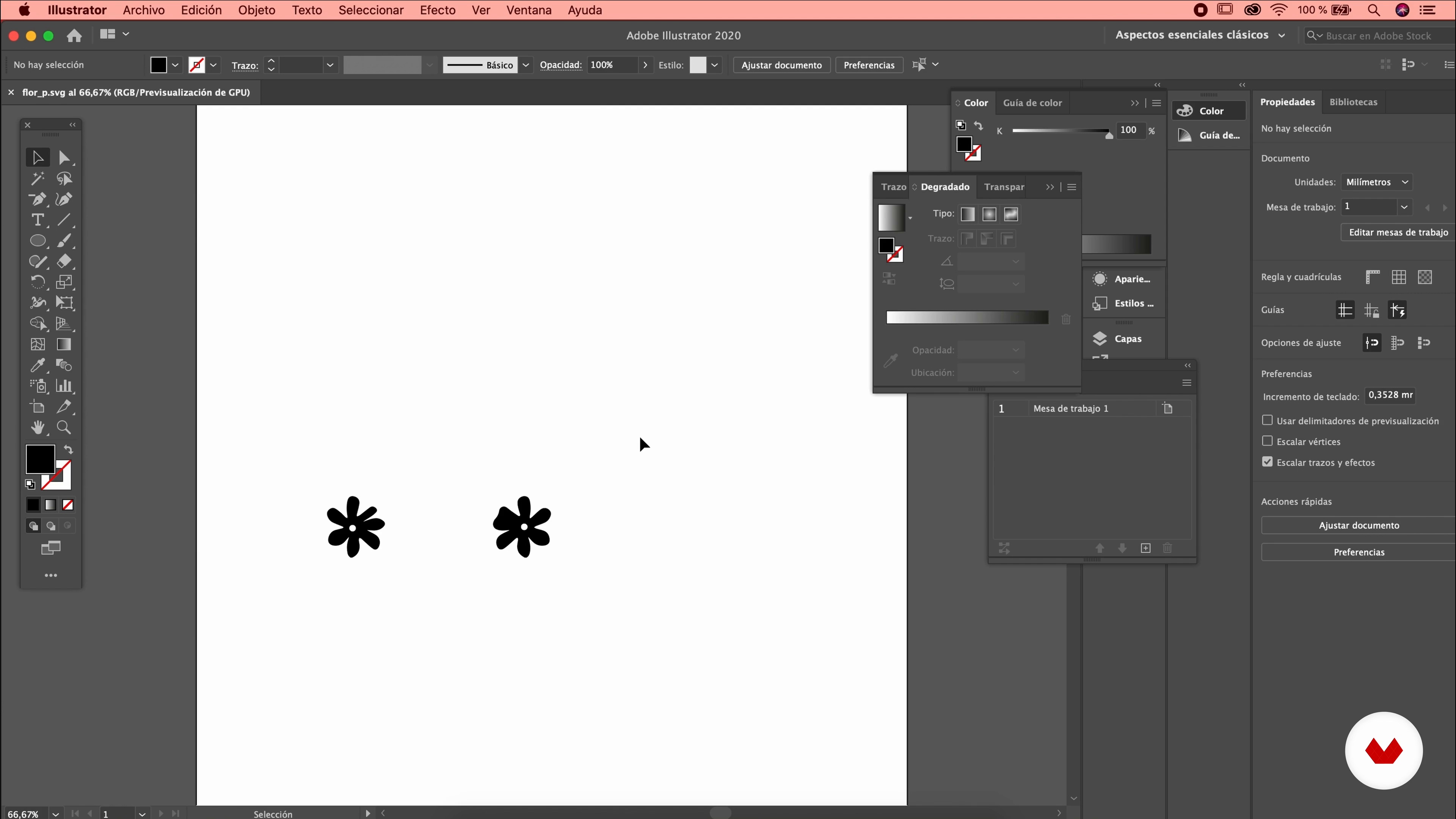
Task: Expand Aspectos esenciales clásicos workspace menu
Action: (1281, 35)
